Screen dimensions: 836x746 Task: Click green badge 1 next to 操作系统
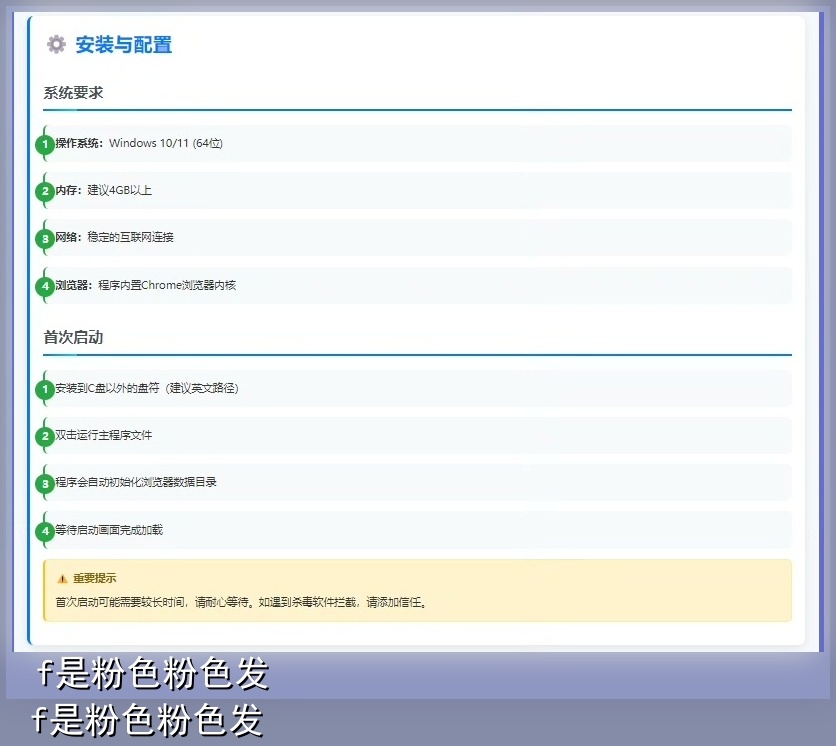coord(44,144)
